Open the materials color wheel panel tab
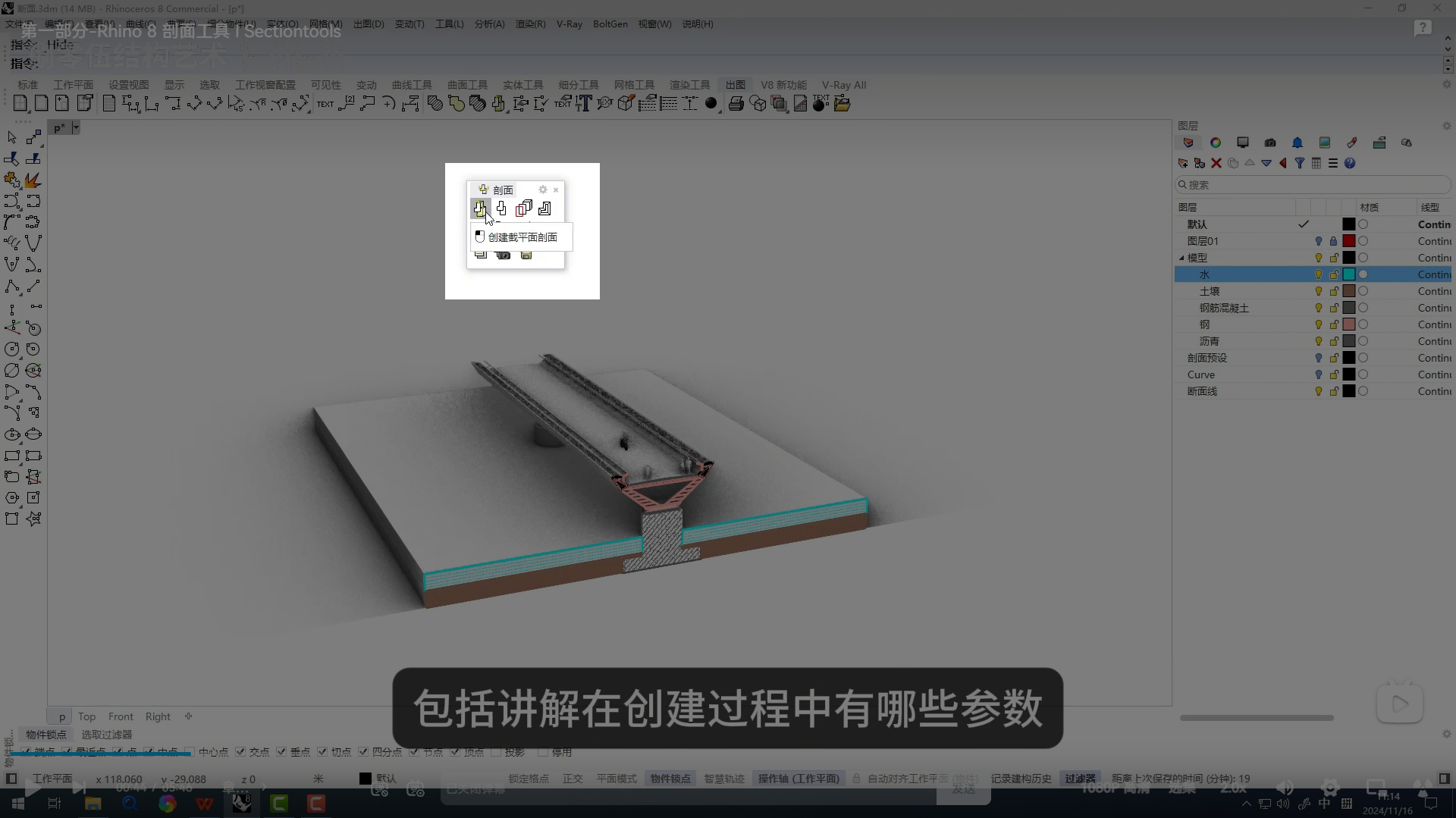The image size is (1456, 818). [1216, 143]
